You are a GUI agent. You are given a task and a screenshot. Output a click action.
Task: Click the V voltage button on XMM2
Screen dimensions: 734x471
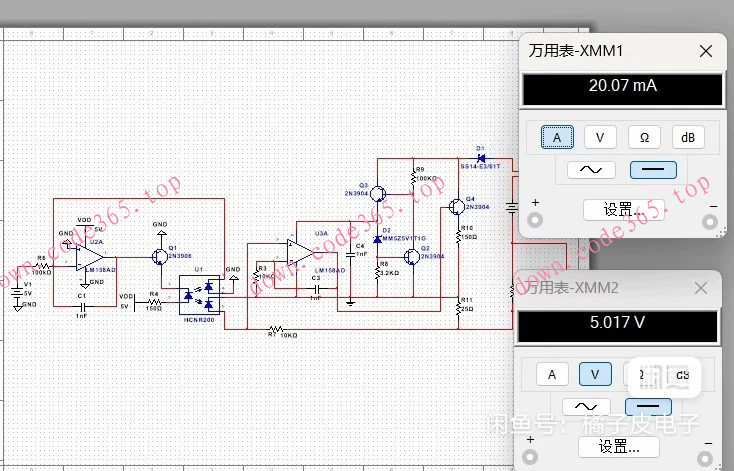(594, 374)
